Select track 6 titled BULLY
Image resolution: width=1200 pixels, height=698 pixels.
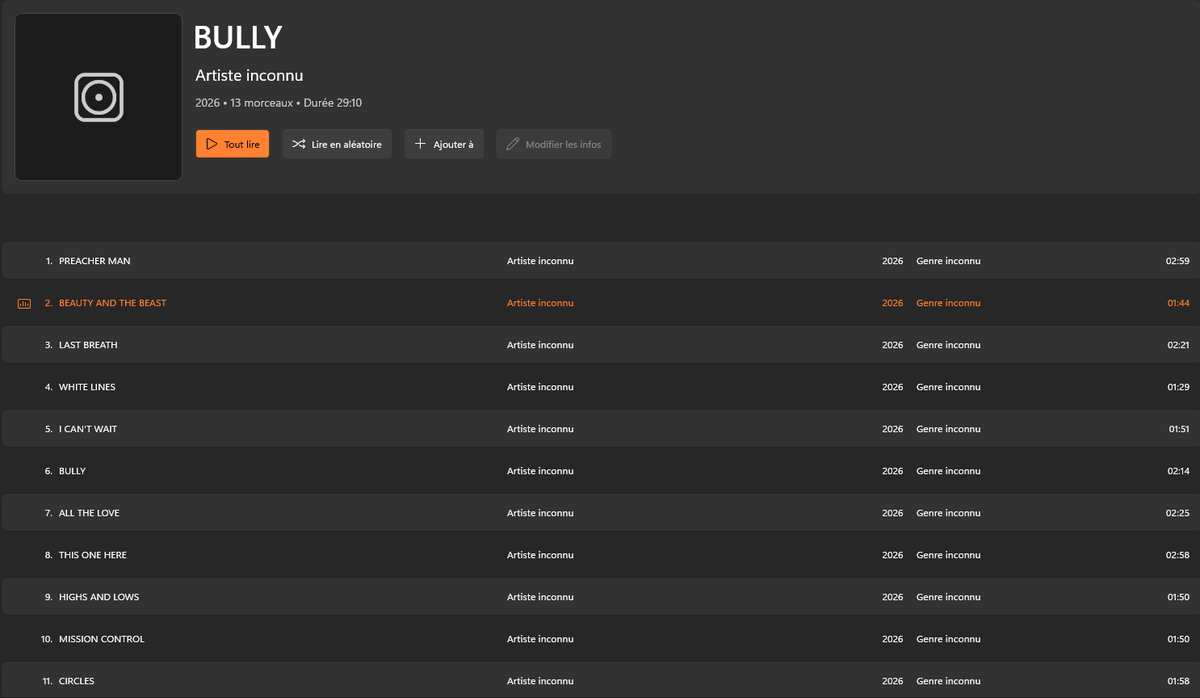(600, 471)
